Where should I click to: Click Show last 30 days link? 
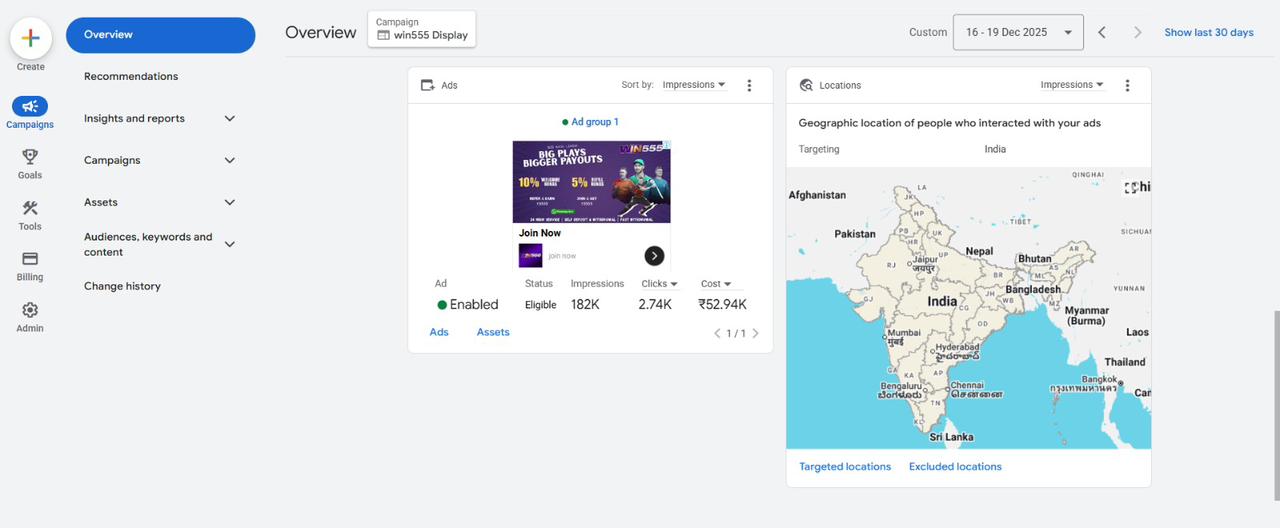(1208, 32)
